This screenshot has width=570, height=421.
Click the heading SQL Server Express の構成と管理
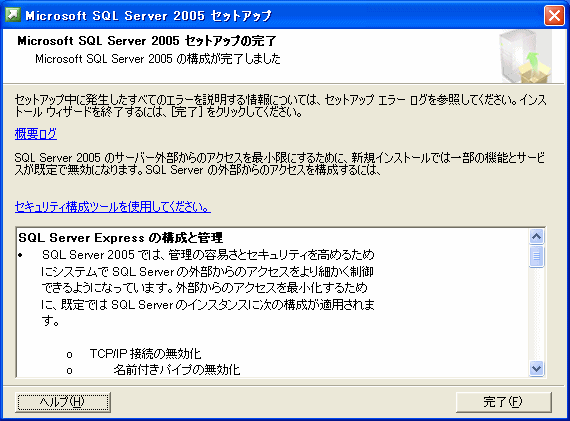(120, 238)
